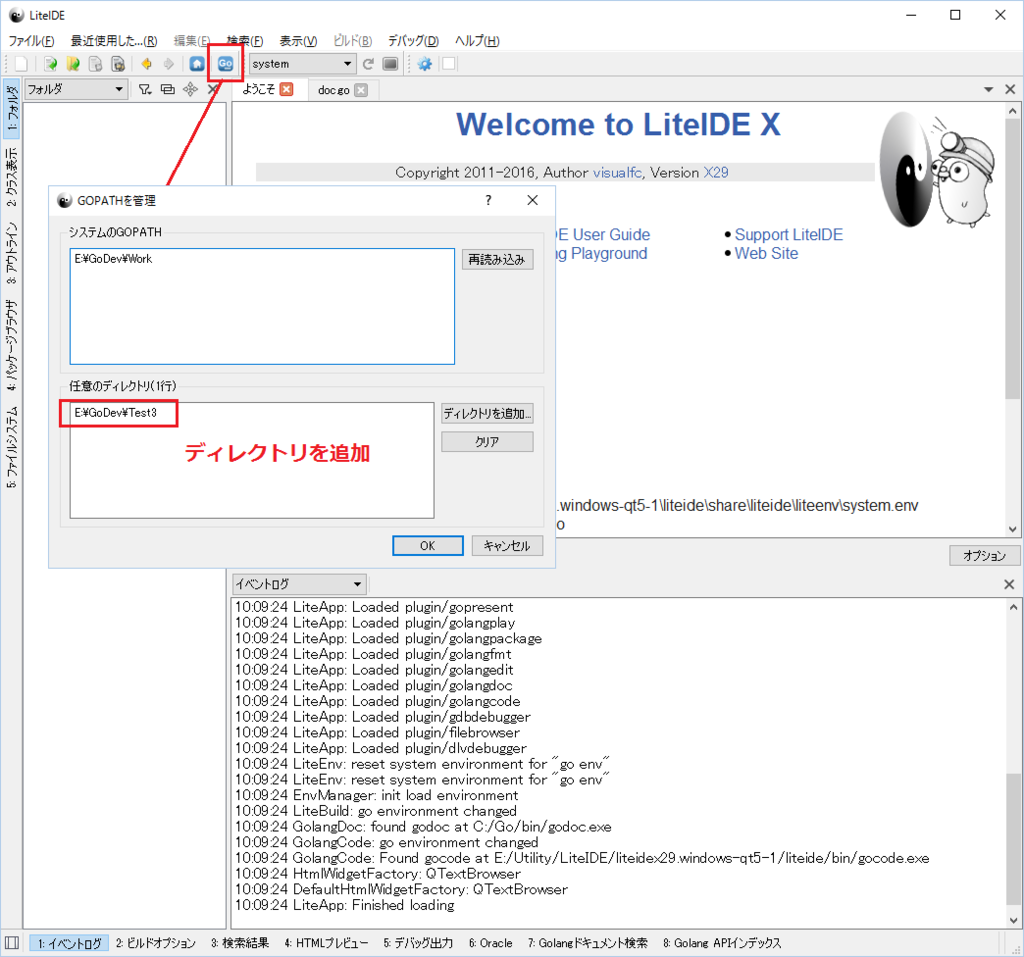Open the system environment dropdown
1024x957 pixels.
(x=302, y=64)
